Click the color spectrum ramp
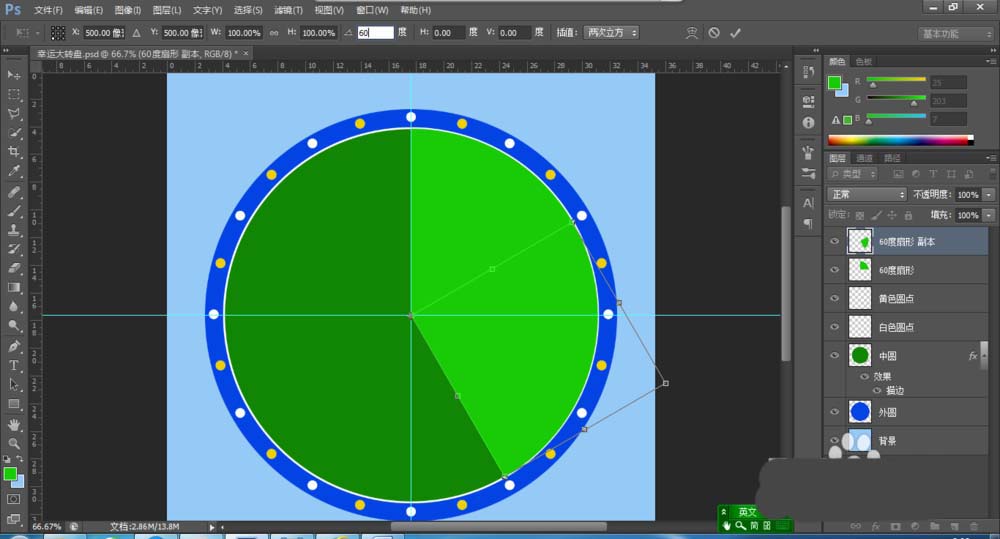Image resolution: width=1000 pixels, height=539 pixels. (901, 140)
